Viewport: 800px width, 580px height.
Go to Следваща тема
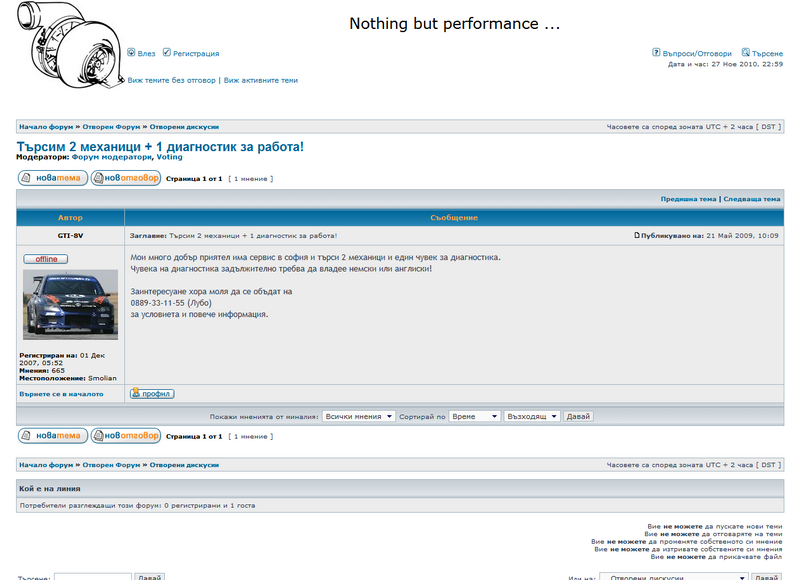point(752,199)
